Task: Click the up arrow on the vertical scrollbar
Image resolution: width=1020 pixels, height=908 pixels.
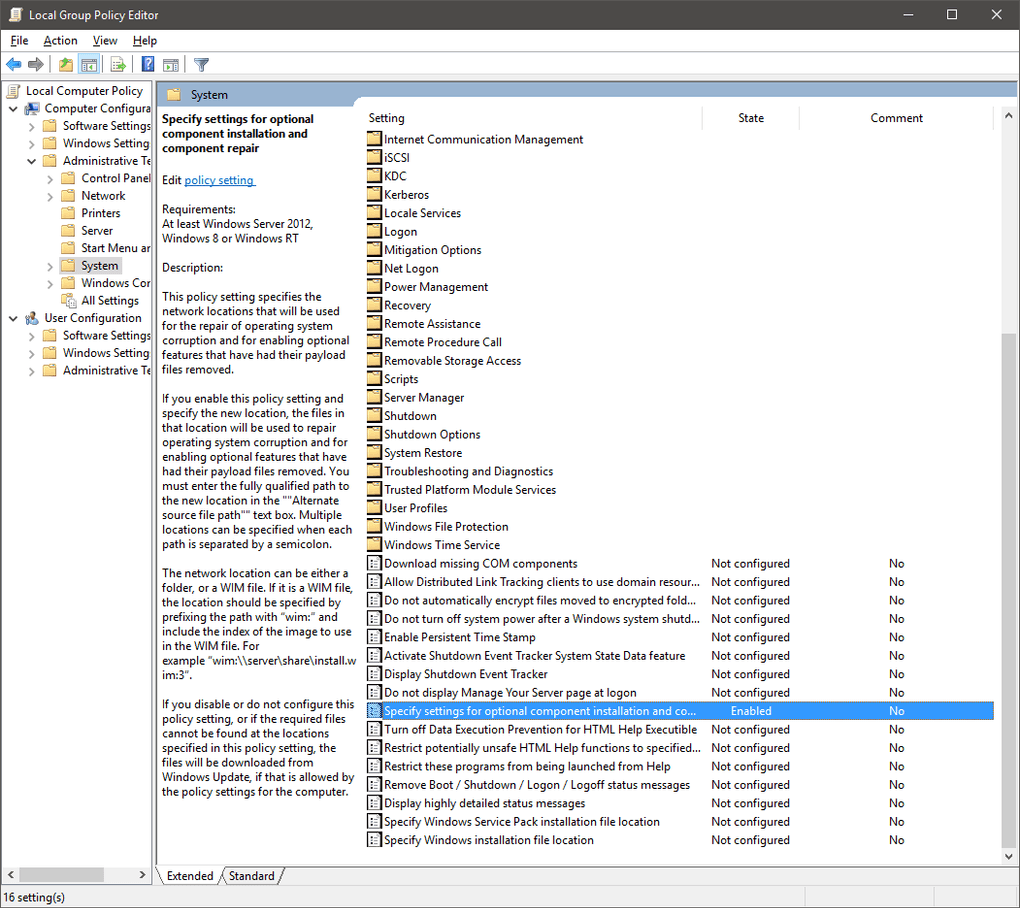Action: (x=1008, y=114)
